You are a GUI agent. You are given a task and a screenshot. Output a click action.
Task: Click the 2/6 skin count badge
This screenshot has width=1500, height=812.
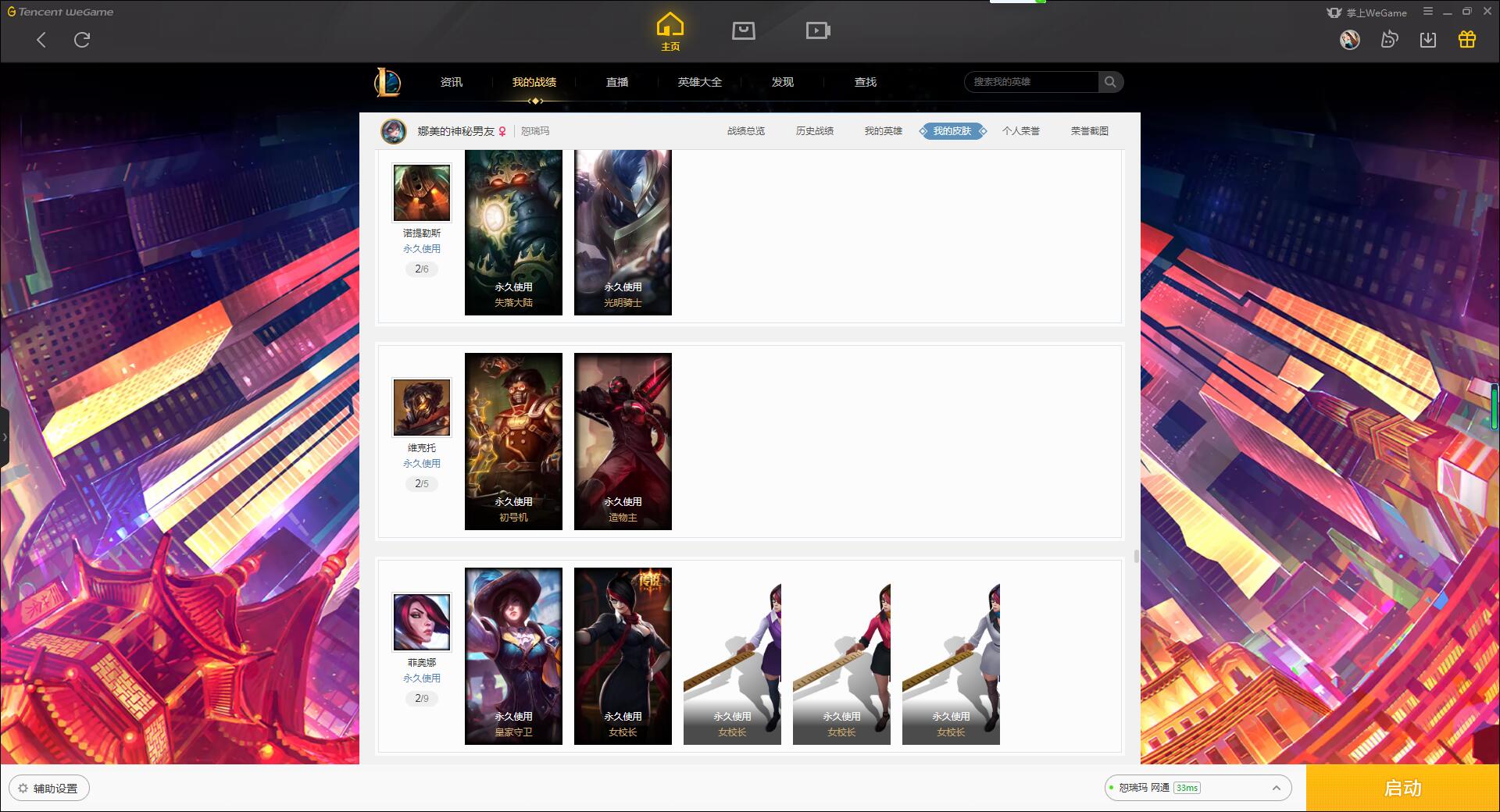click(x=422, y=269)
